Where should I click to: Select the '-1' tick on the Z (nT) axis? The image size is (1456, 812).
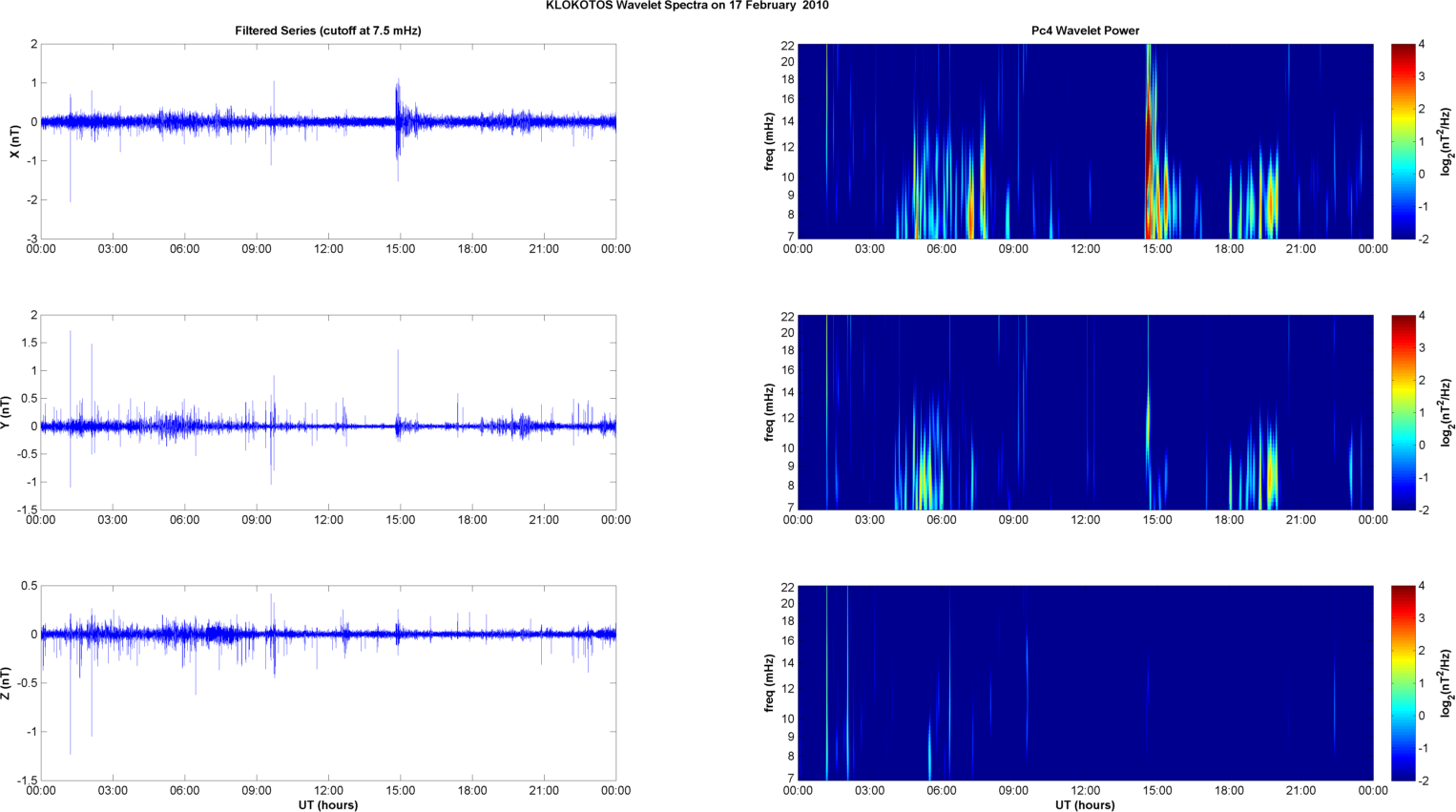pos(32,732)
